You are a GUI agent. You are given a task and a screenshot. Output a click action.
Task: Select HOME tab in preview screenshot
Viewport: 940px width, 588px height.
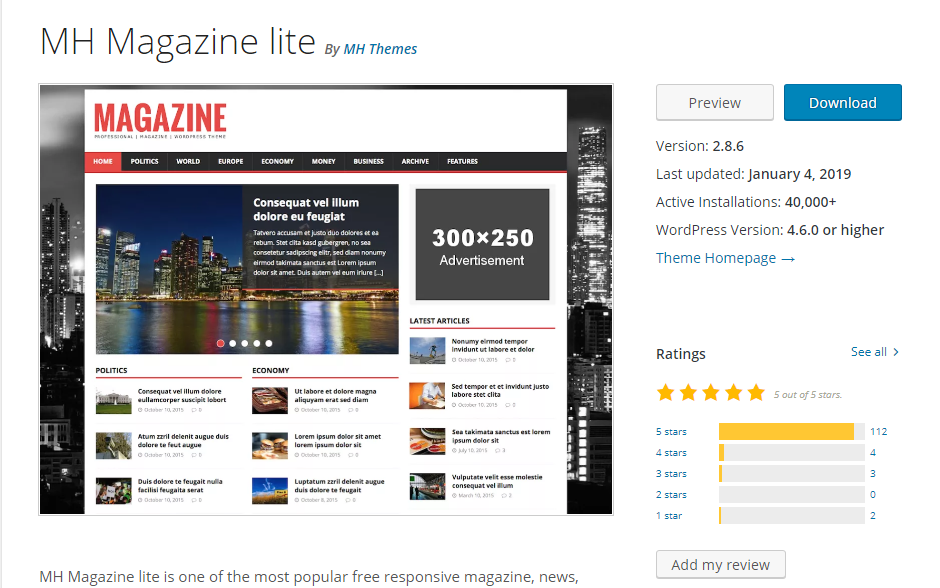103,162
